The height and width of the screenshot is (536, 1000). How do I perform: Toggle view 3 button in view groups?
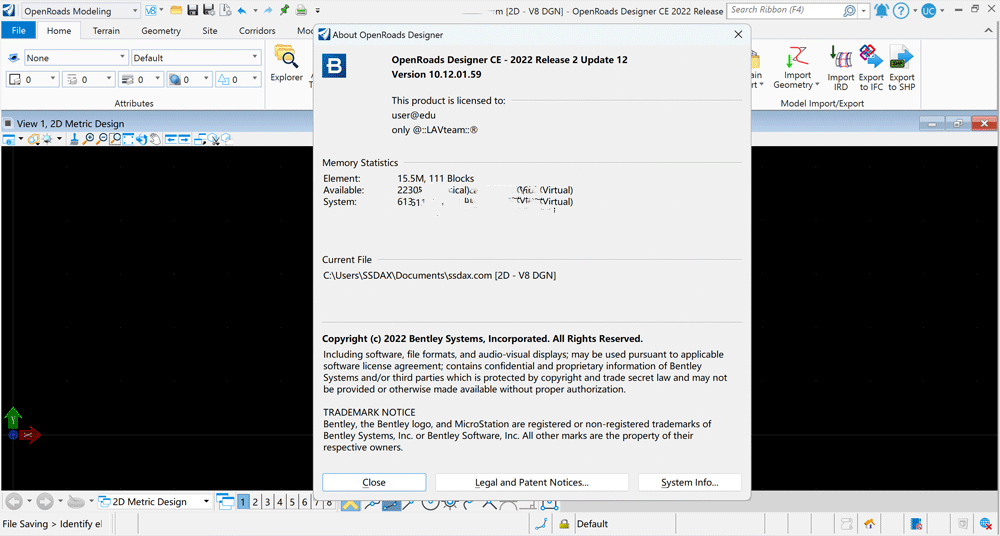click(x=268, y=502)
